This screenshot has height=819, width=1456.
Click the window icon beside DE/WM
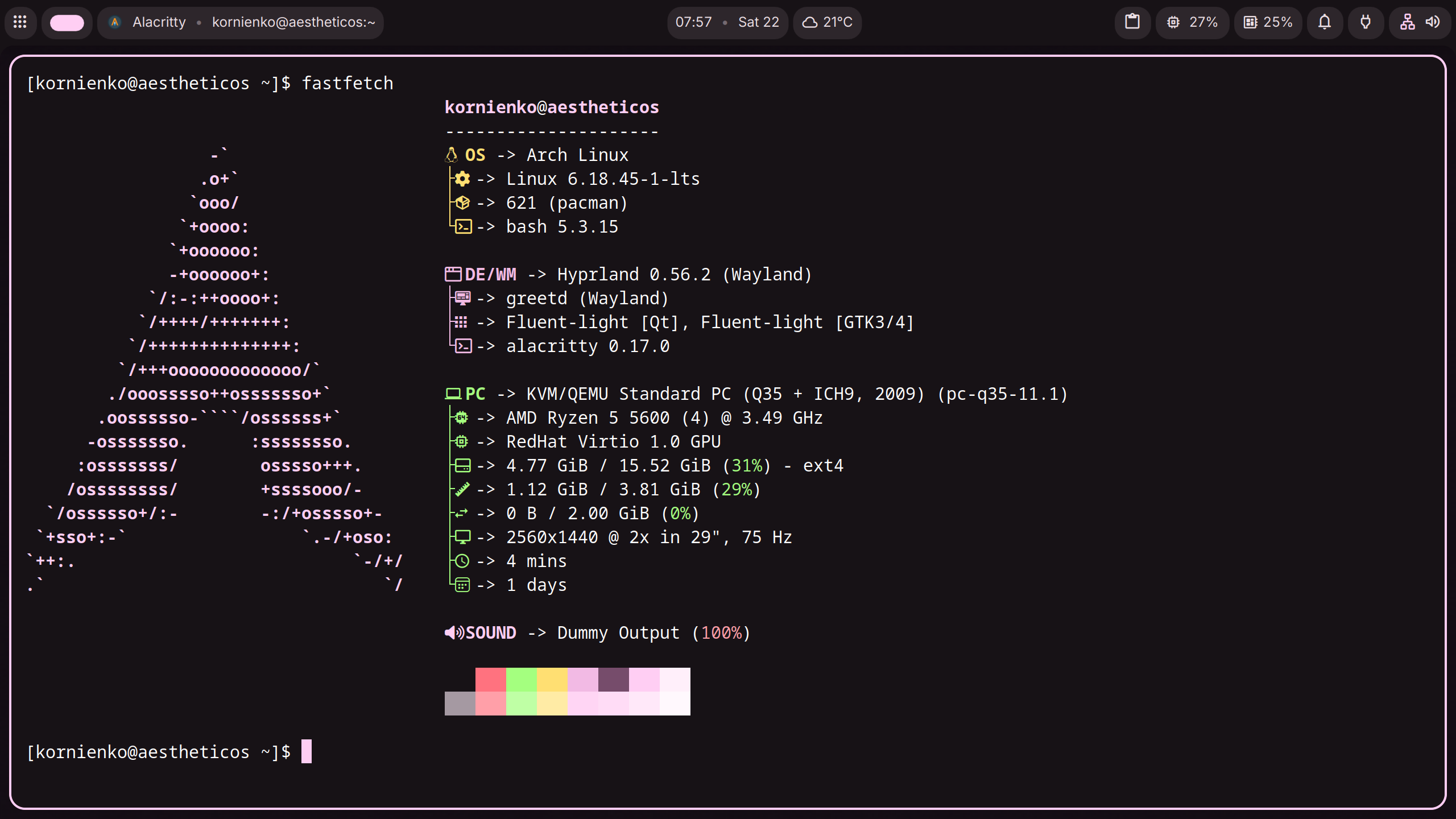453,274
